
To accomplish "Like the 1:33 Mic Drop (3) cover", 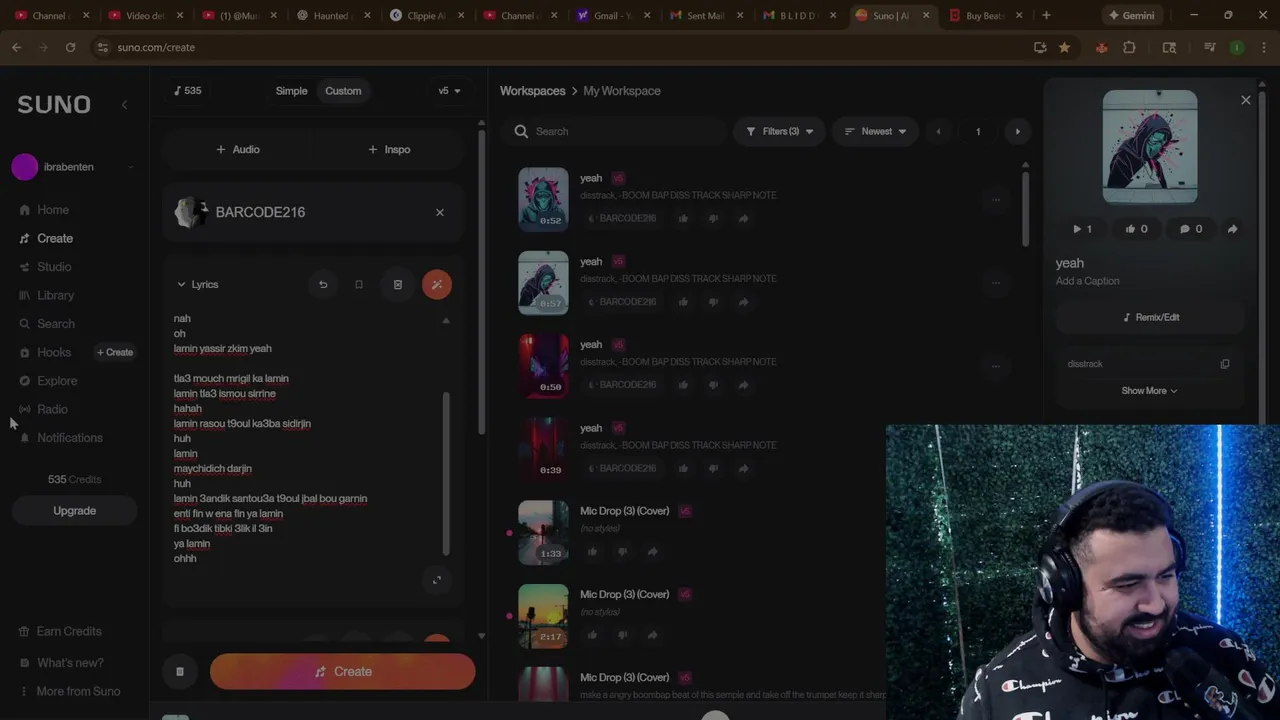I will 592,552.
